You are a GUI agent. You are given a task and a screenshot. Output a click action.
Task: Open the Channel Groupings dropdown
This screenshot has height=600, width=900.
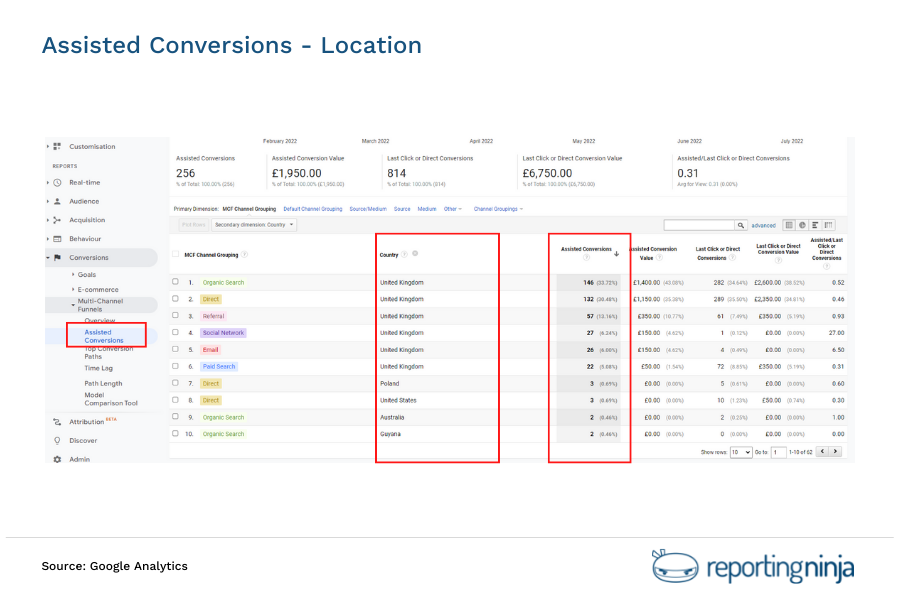click(498, 209)
